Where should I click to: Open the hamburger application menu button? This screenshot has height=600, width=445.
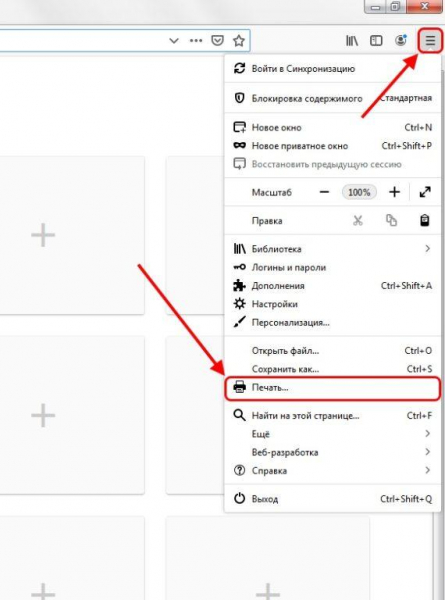(430, 40)
